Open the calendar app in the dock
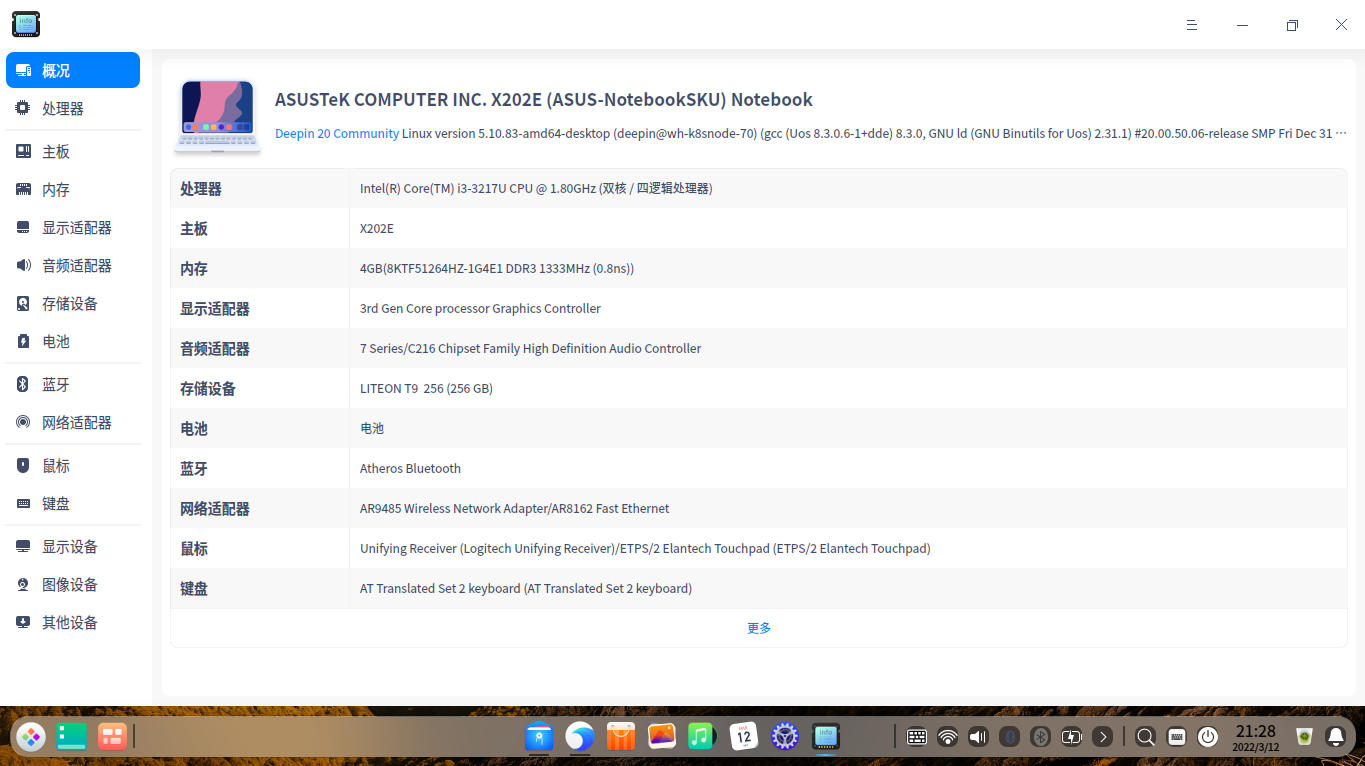 coord(743,737)
